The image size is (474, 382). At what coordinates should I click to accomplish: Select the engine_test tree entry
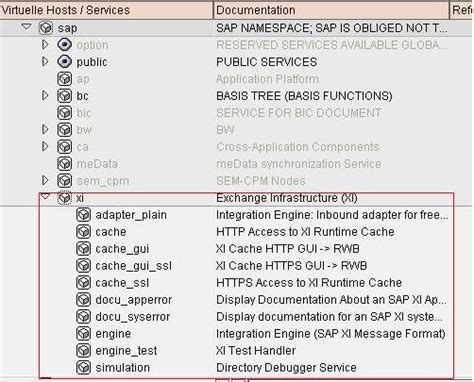(126, 351)
